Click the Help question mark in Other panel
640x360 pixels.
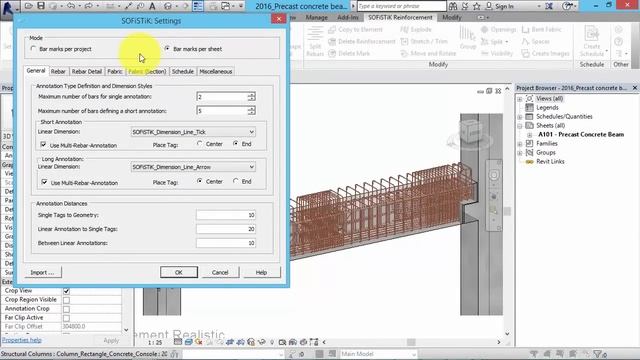(619, 41)
